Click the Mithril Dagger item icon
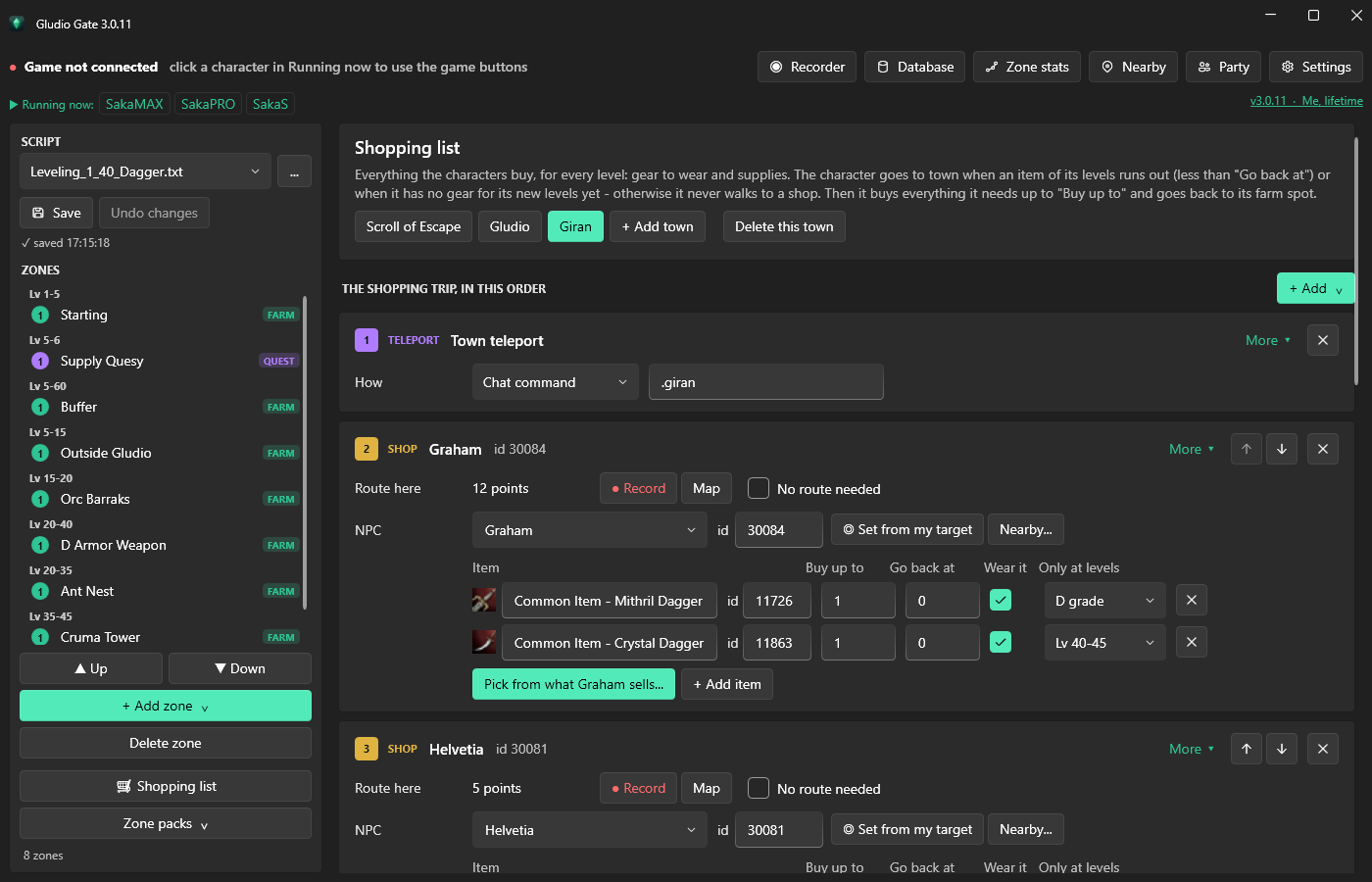 point(484,600)
